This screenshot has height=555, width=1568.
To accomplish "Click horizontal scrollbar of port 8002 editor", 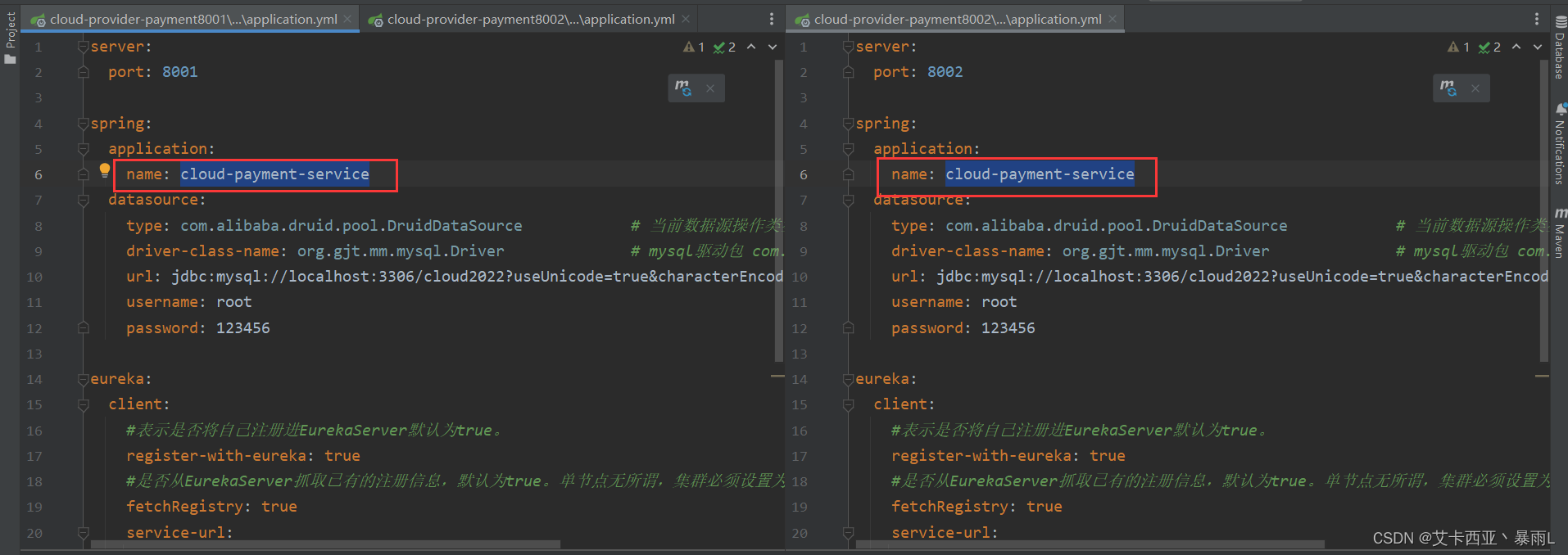I will [1090, 544].
